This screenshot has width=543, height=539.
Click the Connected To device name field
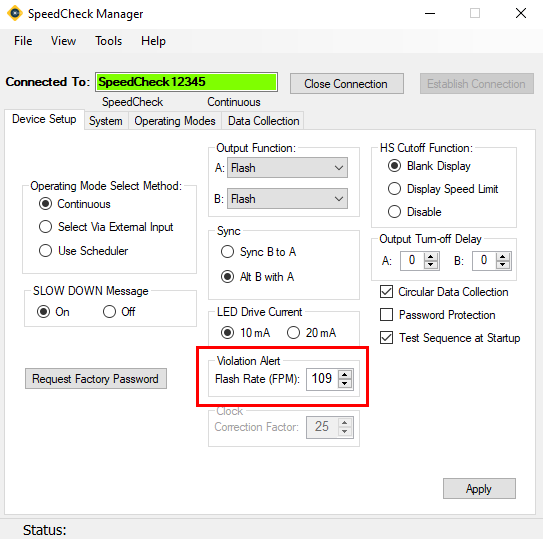[186, 82]
